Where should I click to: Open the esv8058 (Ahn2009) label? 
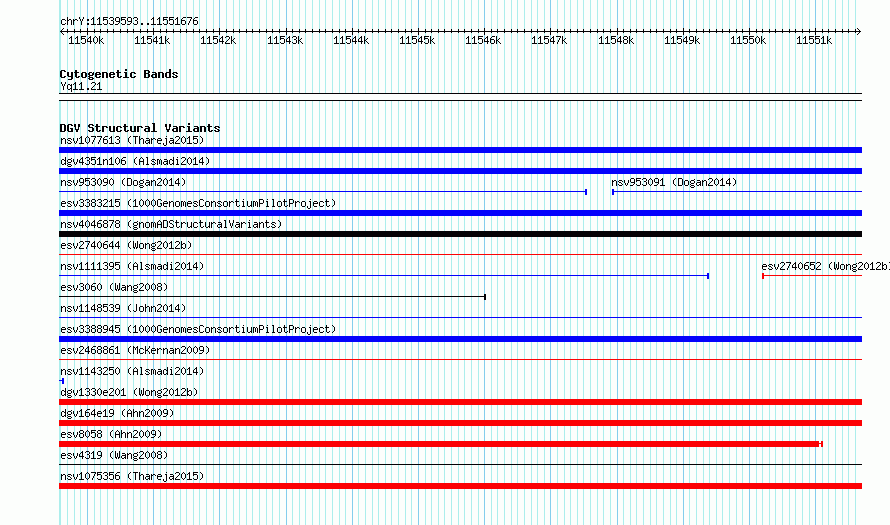tap(111, 434)
